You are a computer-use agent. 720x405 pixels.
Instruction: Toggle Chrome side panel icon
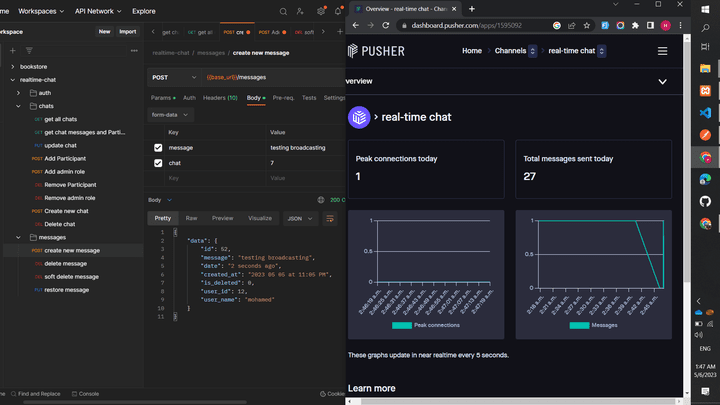(650, 25)
